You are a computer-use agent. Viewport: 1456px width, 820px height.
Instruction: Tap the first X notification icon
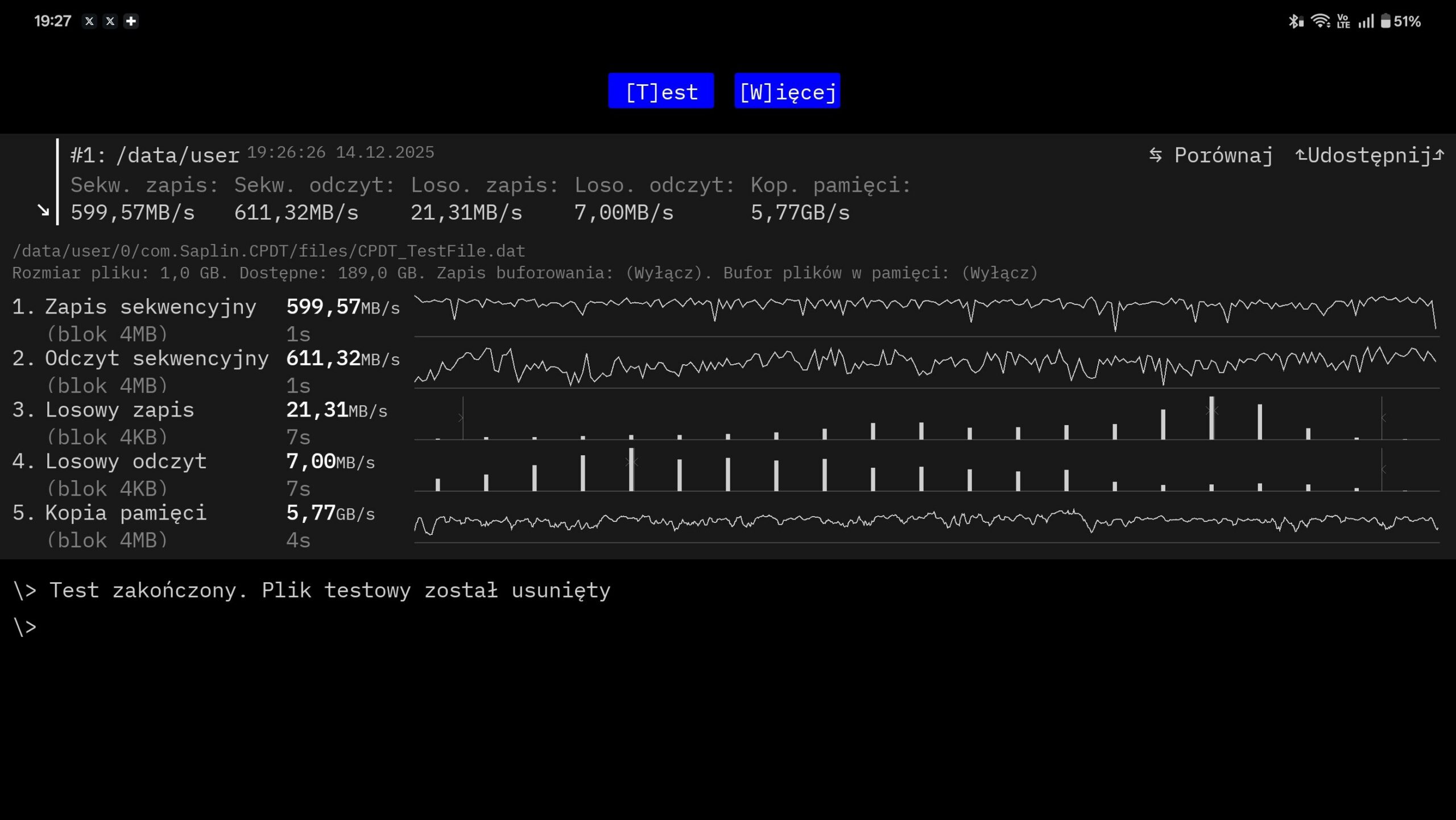89,21
